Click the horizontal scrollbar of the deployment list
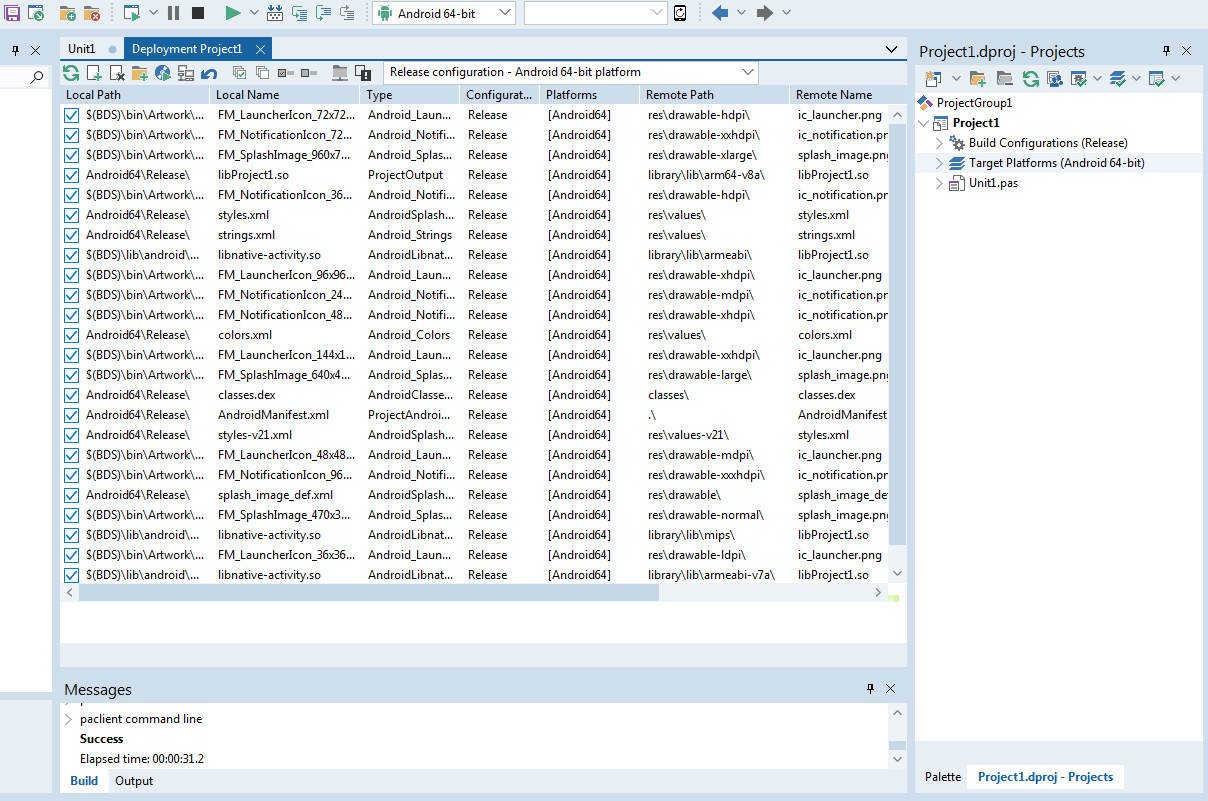 tap(368, 593)
